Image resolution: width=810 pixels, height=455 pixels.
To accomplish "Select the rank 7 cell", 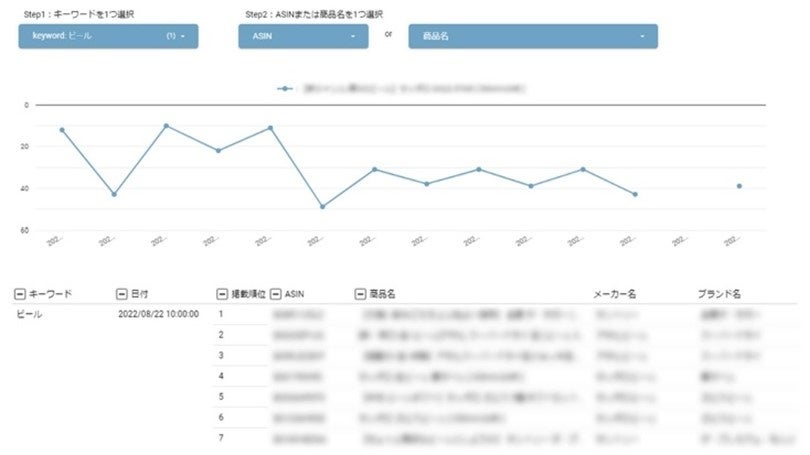I will (x=221, y=438).
